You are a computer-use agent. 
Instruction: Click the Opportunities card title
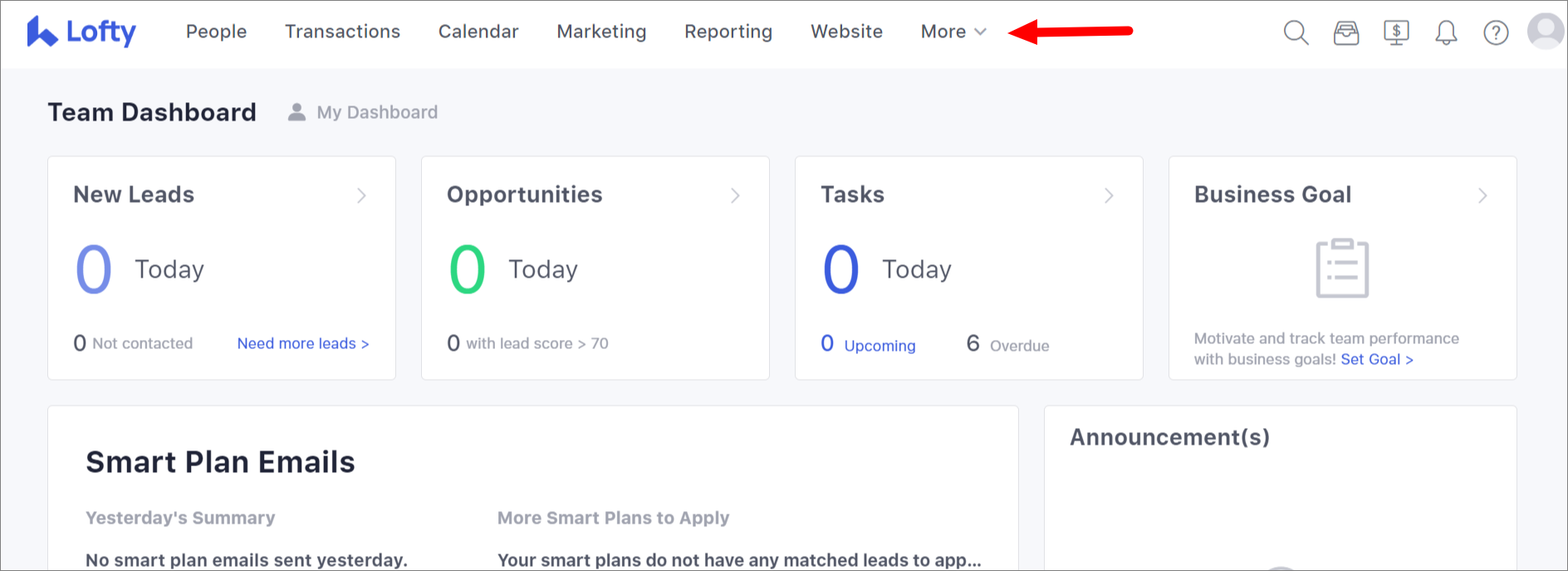click(x=525, y=194)
